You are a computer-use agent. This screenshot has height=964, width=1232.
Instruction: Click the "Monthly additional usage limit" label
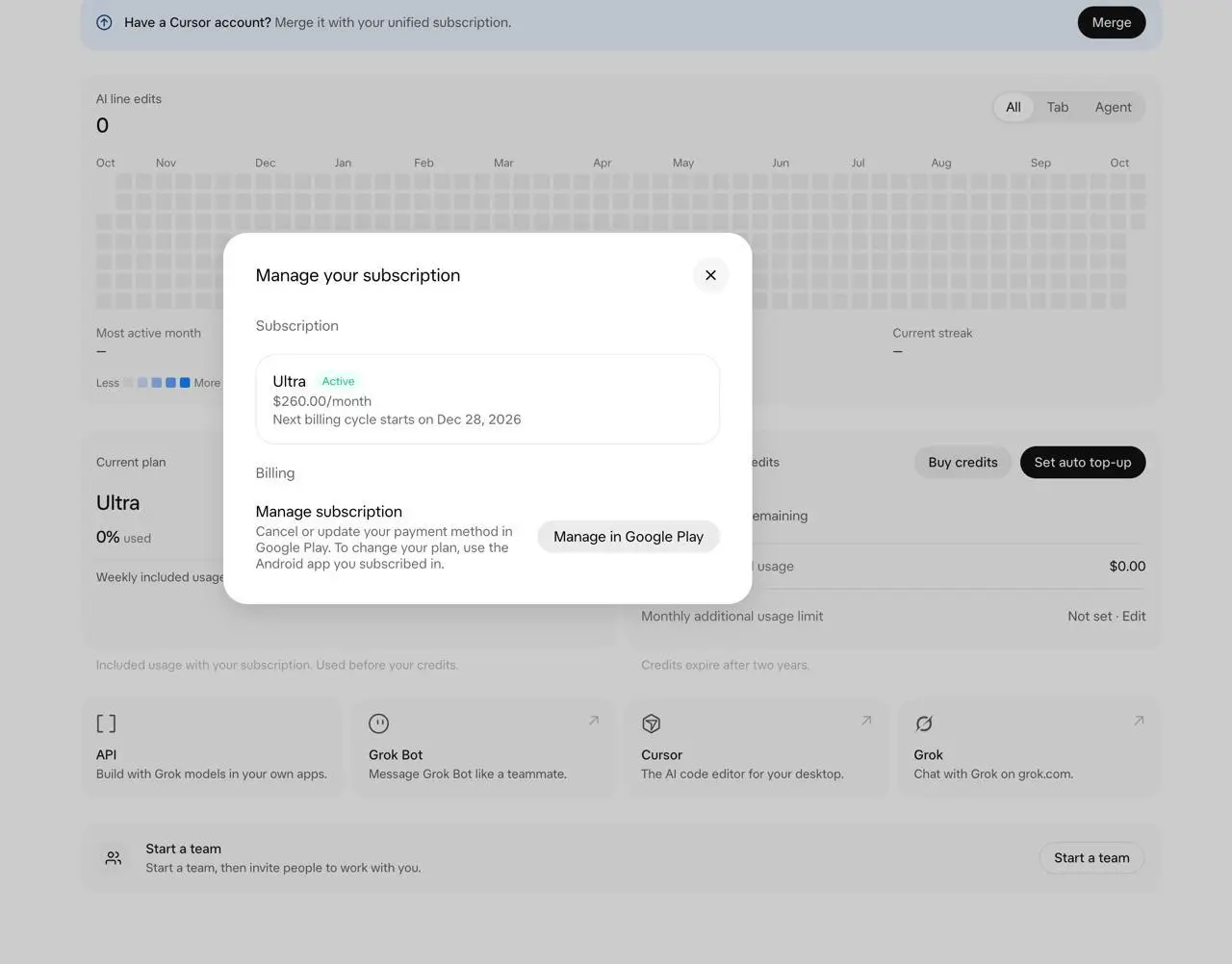point(731,617)
